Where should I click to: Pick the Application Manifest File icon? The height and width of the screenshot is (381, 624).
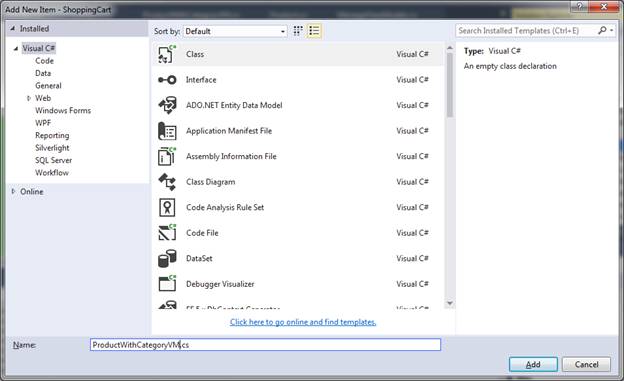(x=167, y=131)
